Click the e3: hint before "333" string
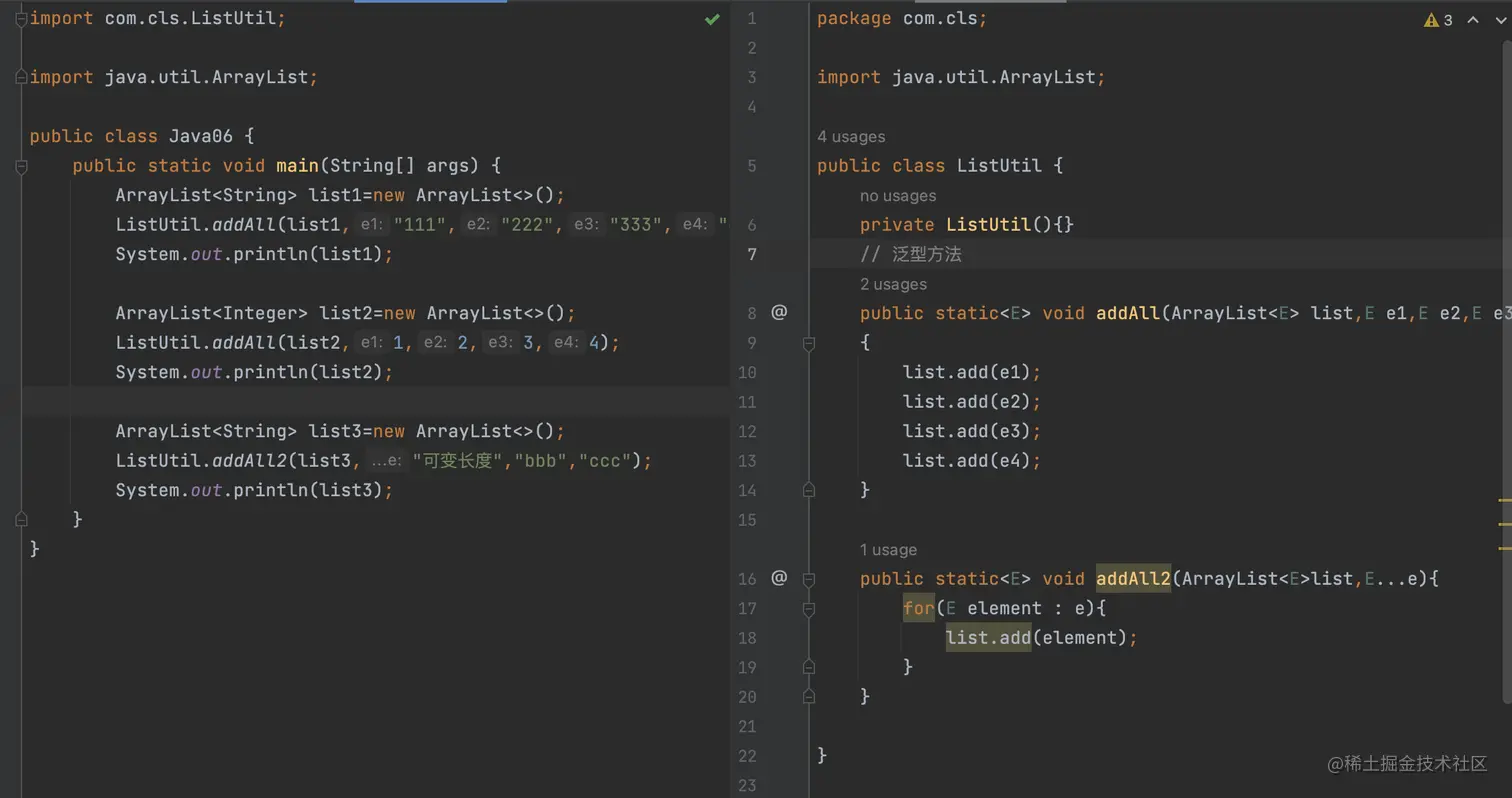The width and height of the screenshot is (1512, 798). click(x=587, y=225)
